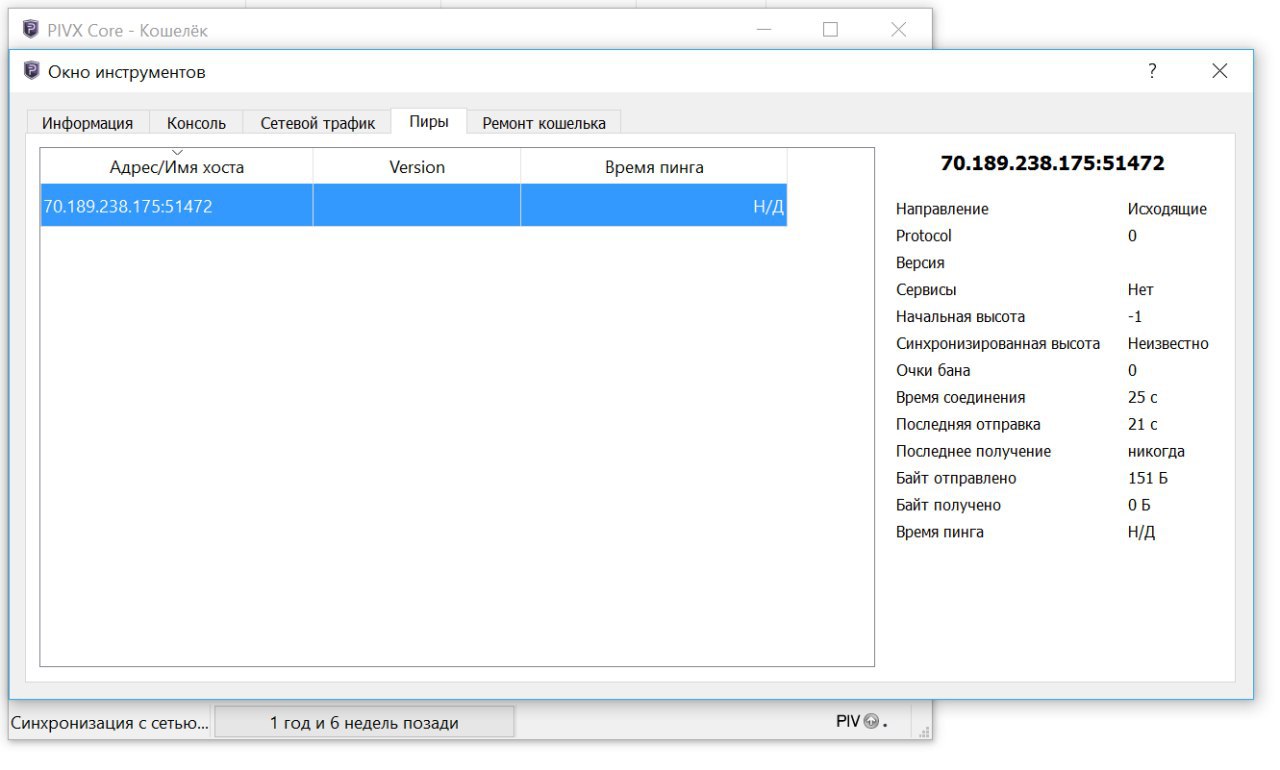The width and height of the screenshot is (1280, 770).
Task: Click the Protocol label
Action: click(x=924, y=236)
